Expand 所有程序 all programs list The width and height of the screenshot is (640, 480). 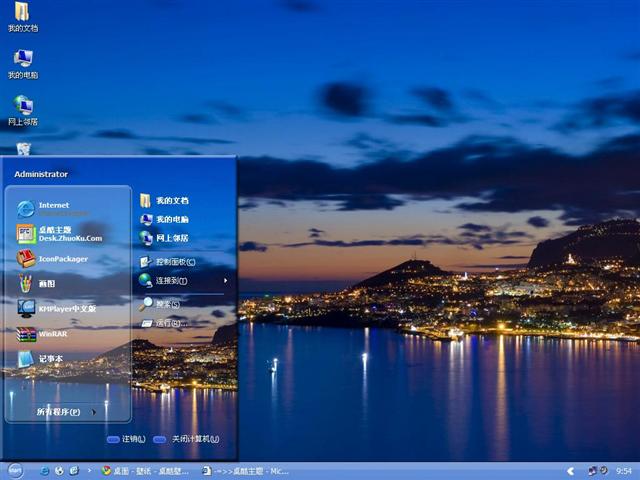(64, 411)
